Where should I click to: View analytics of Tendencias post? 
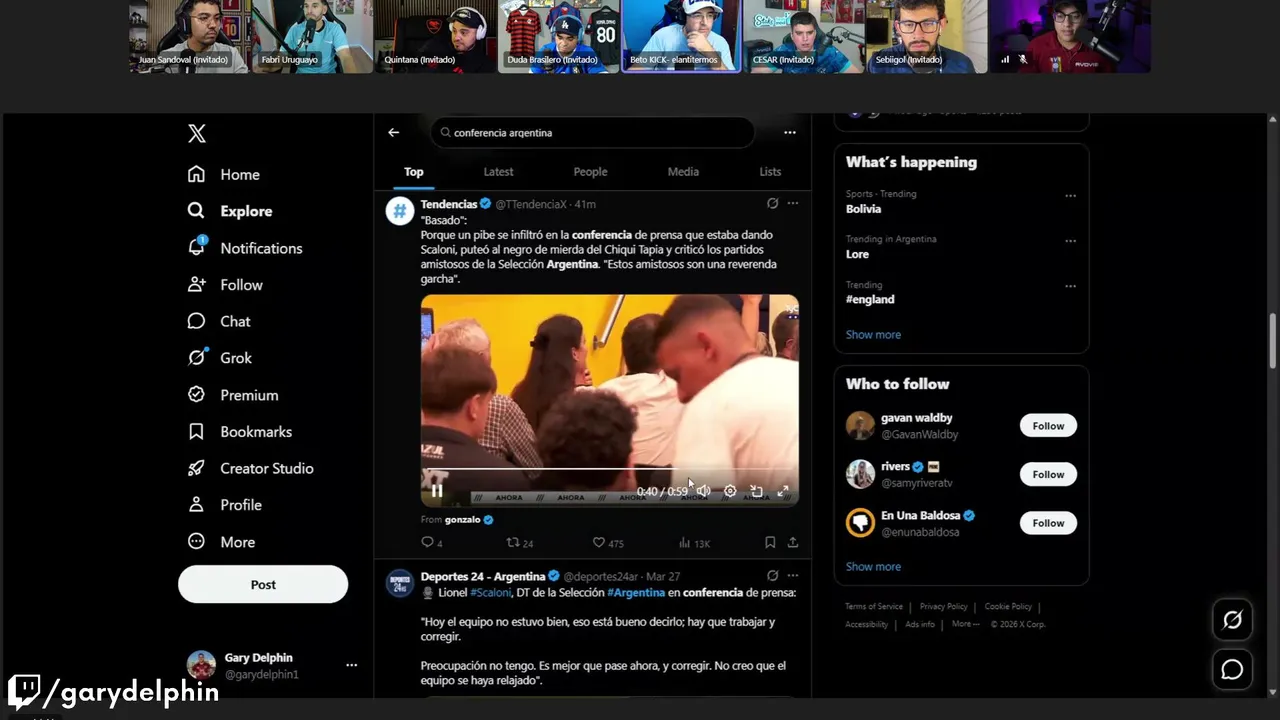(694, 543)
